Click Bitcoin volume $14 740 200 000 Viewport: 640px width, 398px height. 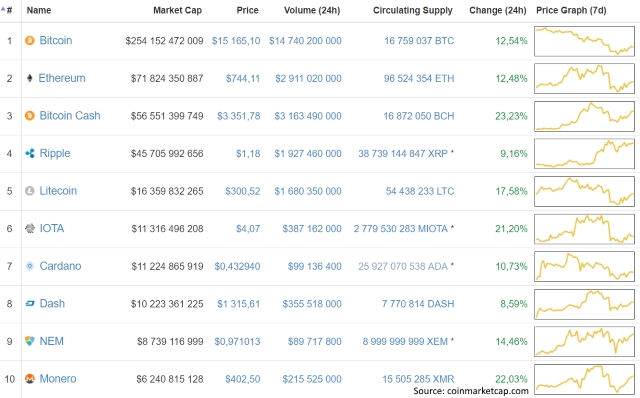tap(305, 41)
